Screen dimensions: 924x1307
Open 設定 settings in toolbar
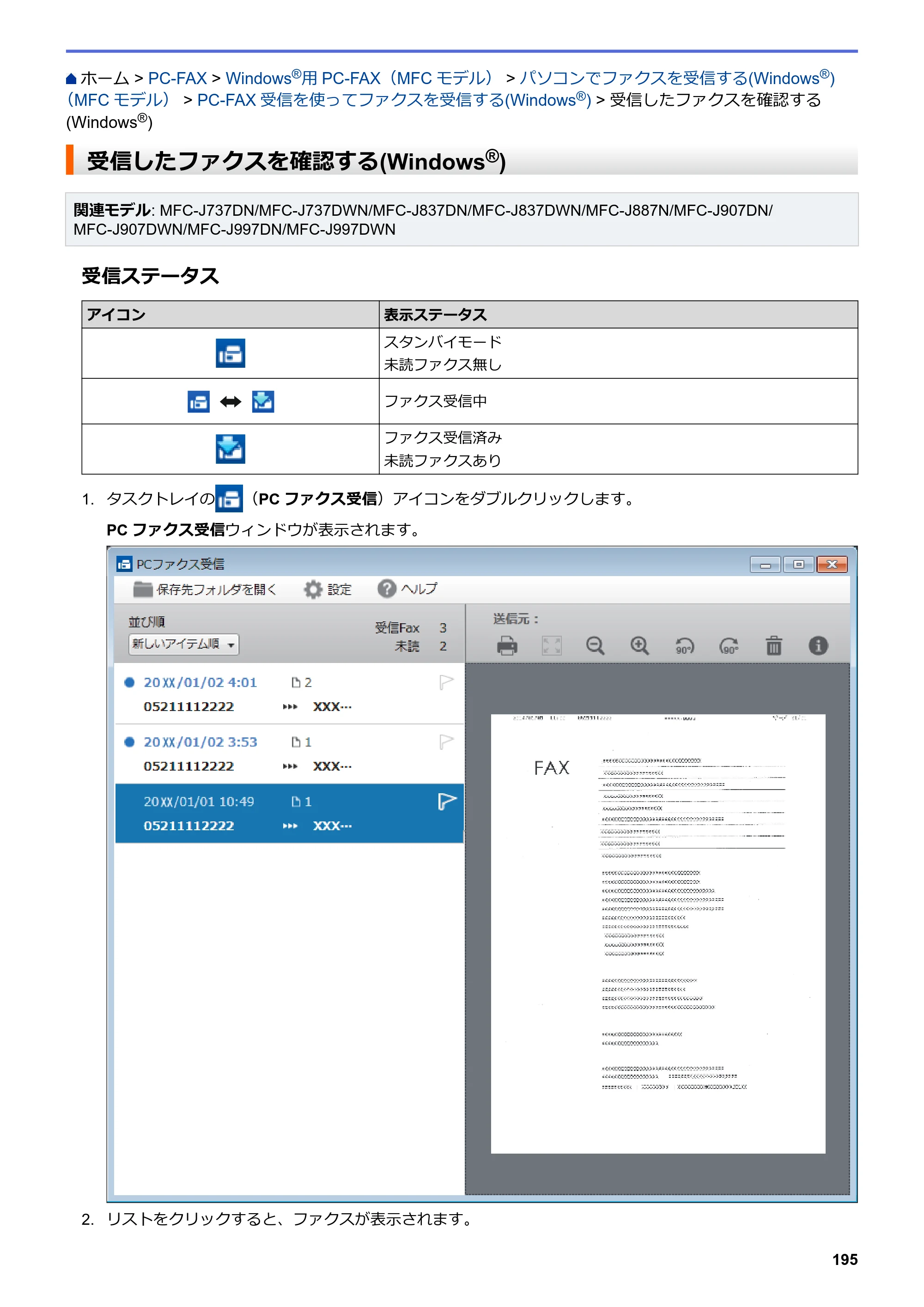tap(328, 589)
